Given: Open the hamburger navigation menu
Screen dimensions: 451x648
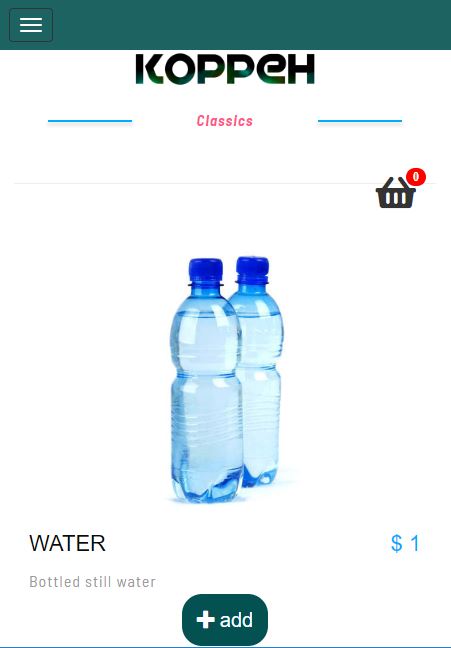Looking at the screenshot, I should point(31,25).
